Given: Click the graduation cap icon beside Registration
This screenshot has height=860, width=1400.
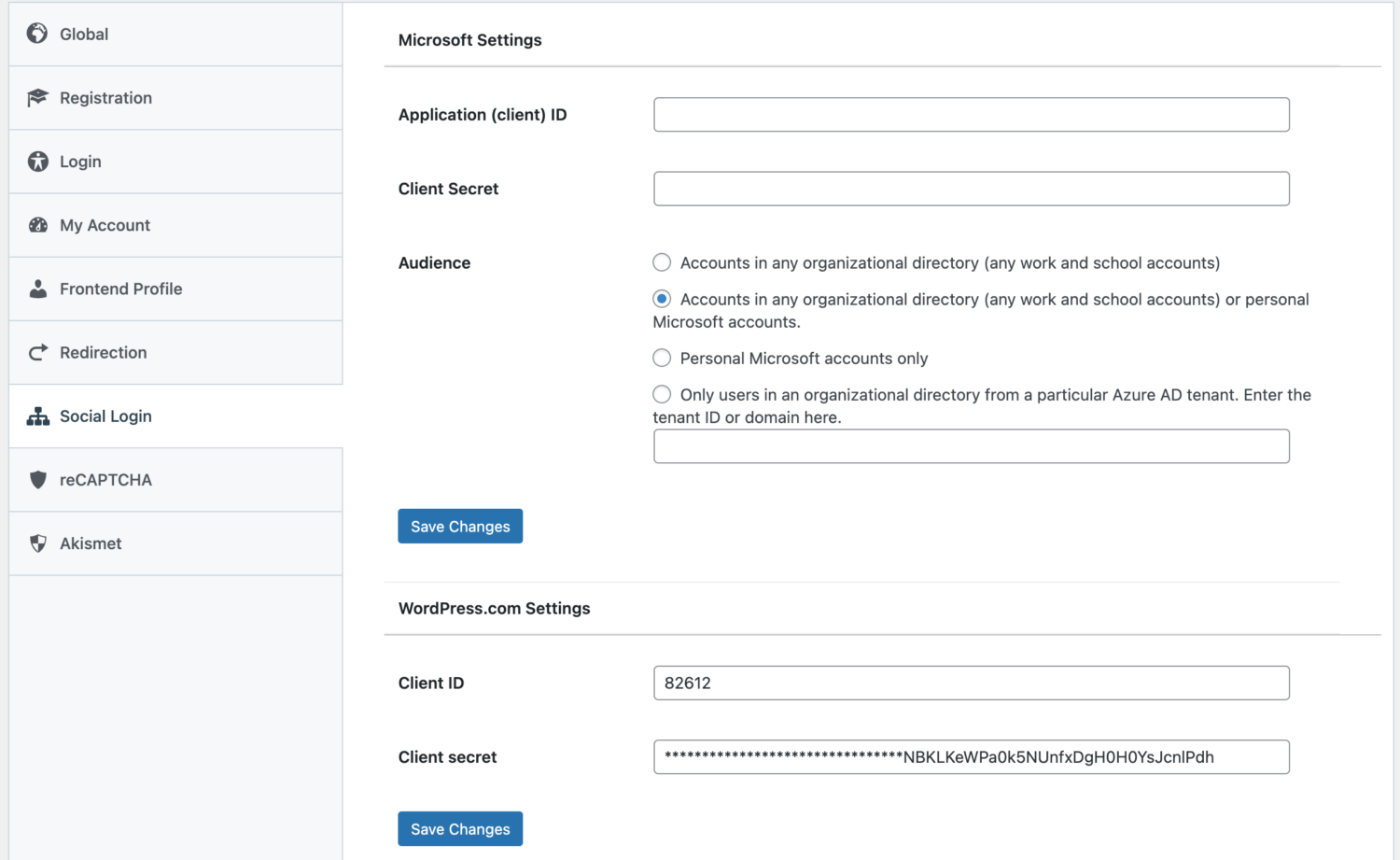Looking at the screenshot, I should point(37,97).
